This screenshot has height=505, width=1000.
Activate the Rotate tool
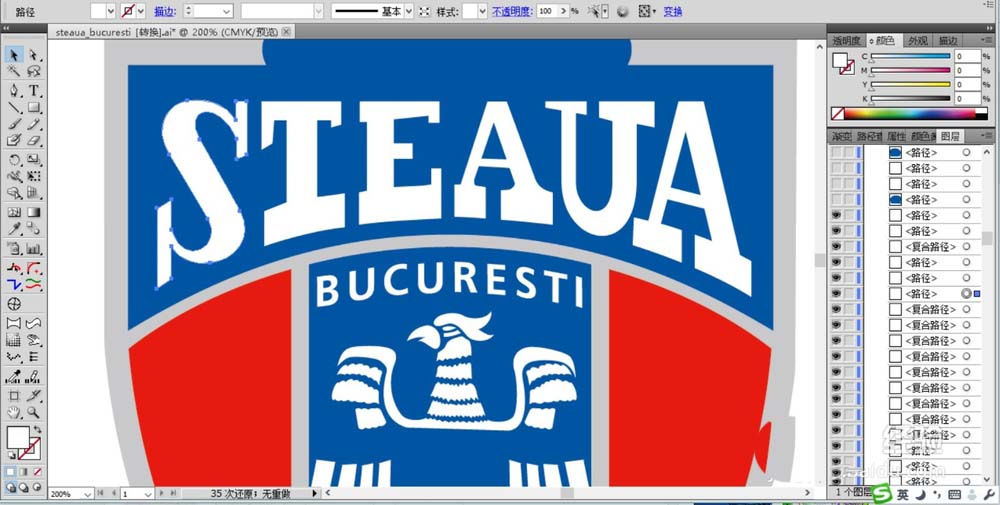pos(14,159)
